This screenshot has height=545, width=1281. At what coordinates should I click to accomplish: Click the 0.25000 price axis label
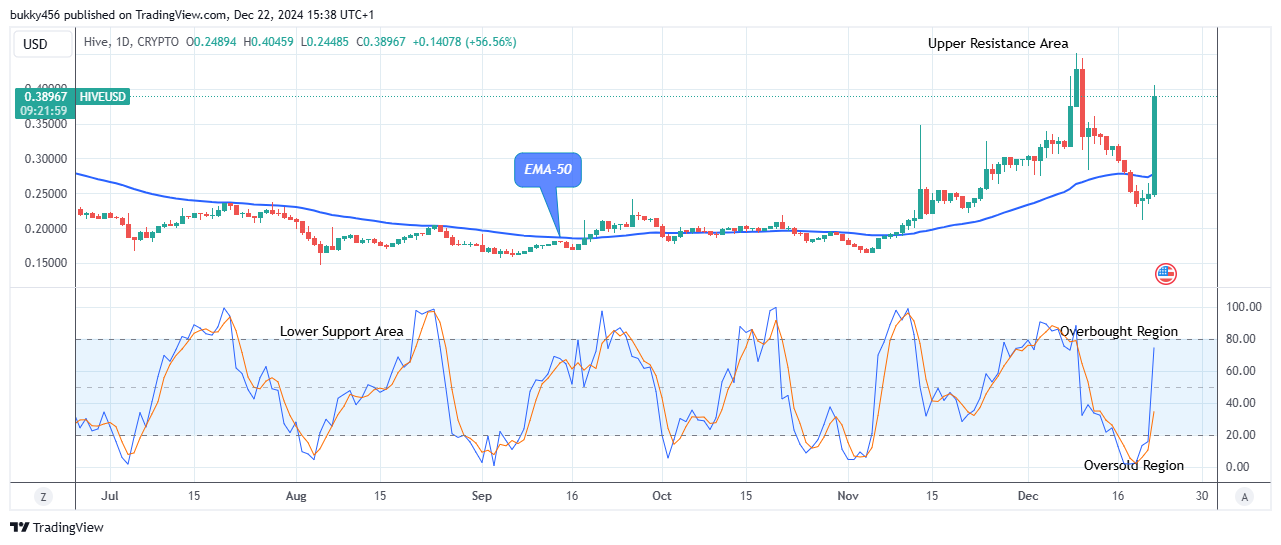[46, 194]
